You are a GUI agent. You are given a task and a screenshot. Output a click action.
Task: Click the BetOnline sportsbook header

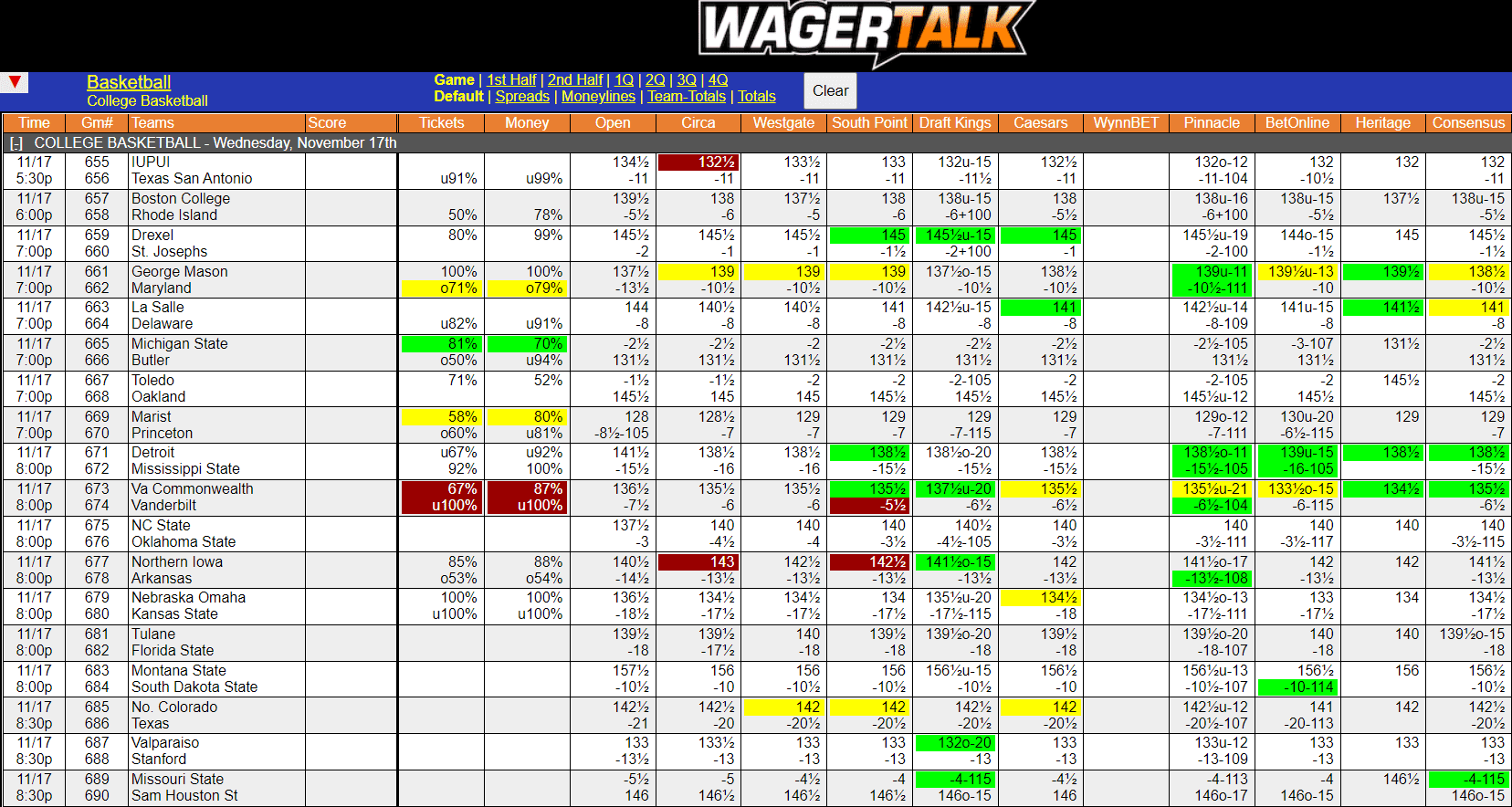click(1297, 123)
